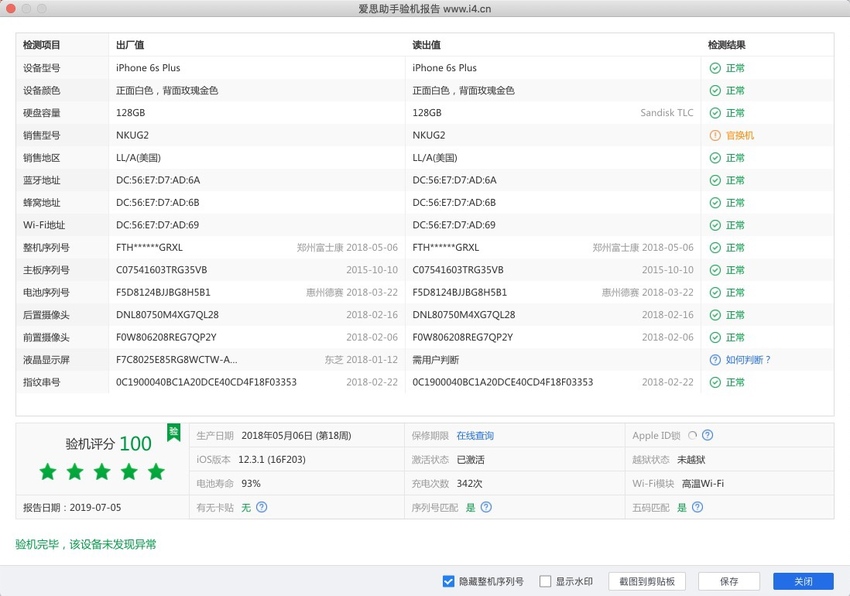The width and height of the screenshot is (850, 596).
Task: Click the question mark icon in 液晶显示屏 row
Action: [715, 360]
